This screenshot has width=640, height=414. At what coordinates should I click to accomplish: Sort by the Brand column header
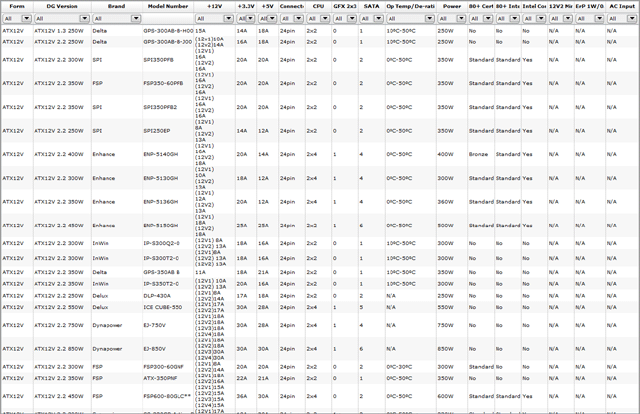click(117, 6)
